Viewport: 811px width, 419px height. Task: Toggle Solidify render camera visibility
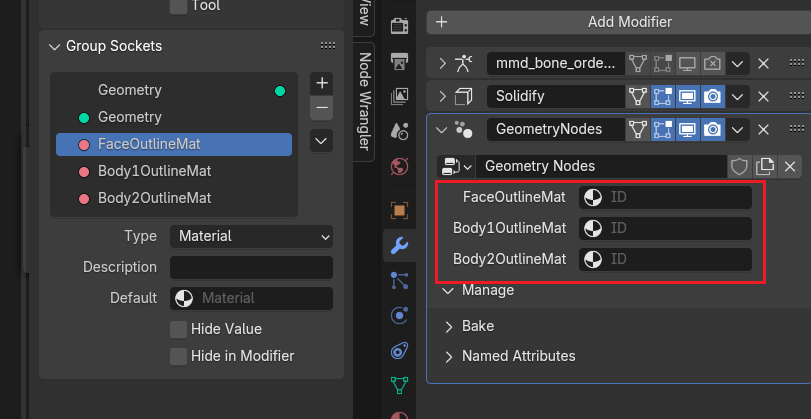[712, 96]
